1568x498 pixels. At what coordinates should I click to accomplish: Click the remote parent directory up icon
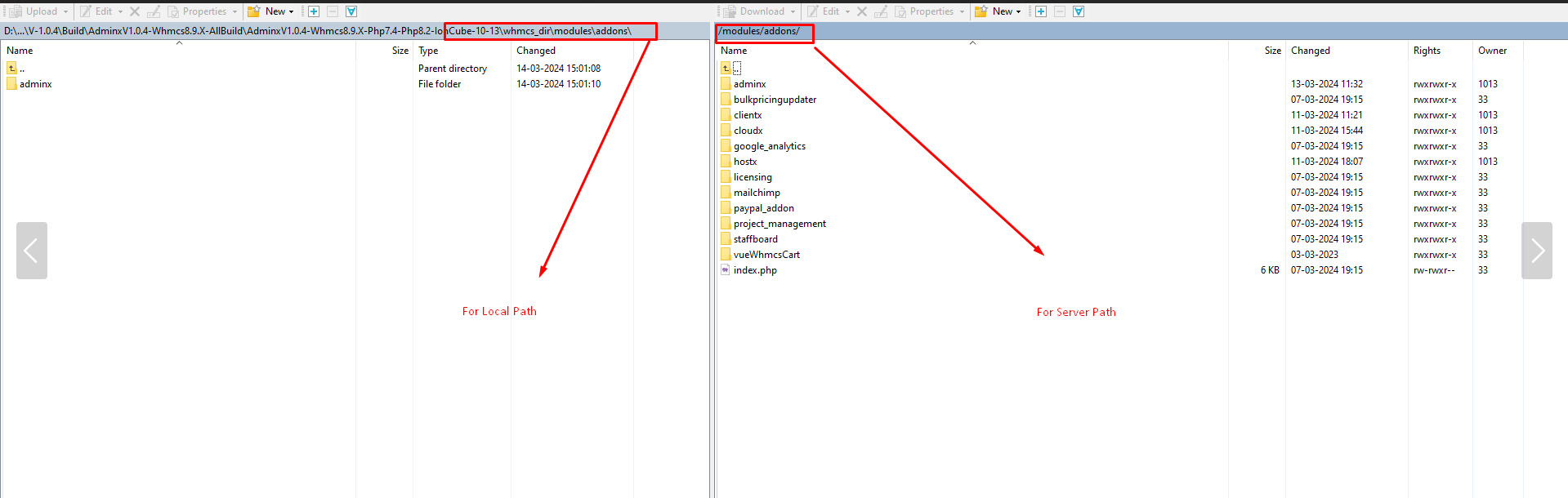pos(726,69)
